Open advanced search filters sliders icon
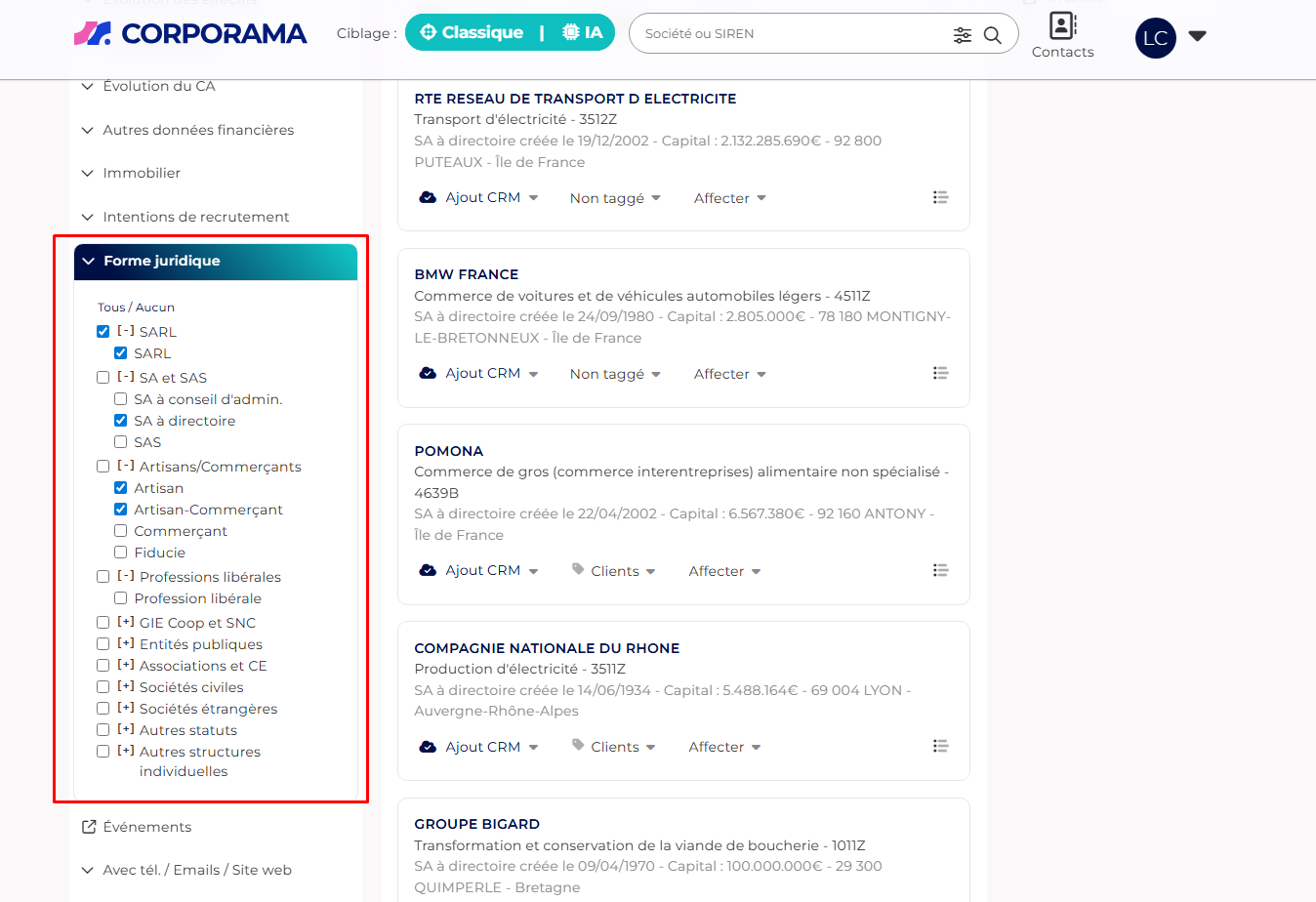The image size is (1316, 902). (x=963, y=35)
